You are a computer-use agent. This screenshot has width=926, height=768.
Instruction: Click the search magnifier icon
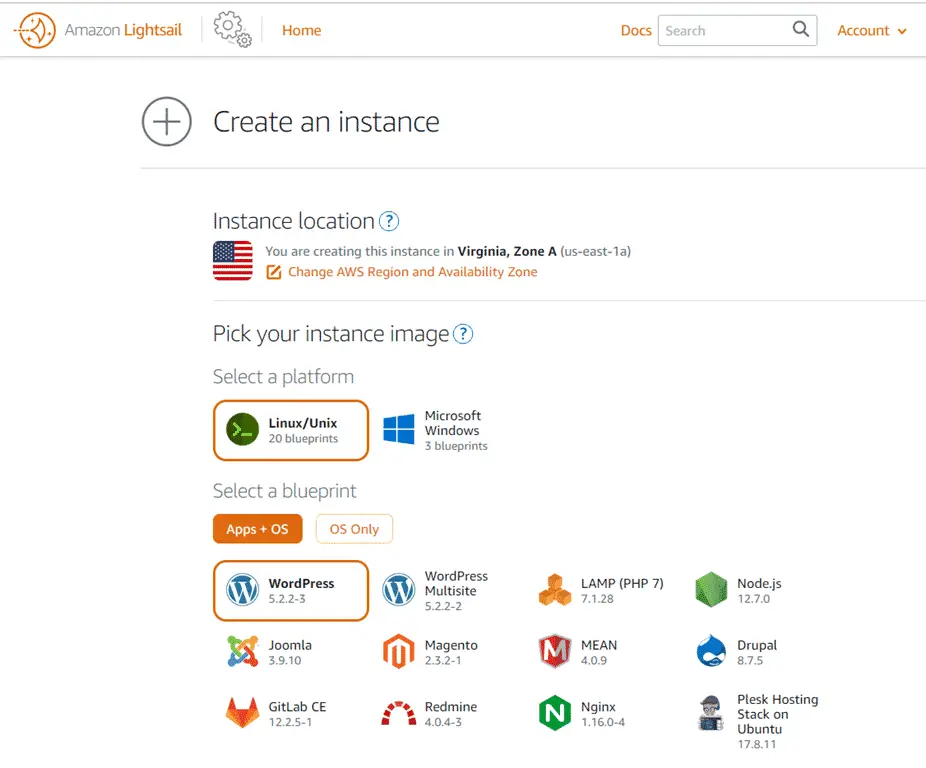pos(800,29)
